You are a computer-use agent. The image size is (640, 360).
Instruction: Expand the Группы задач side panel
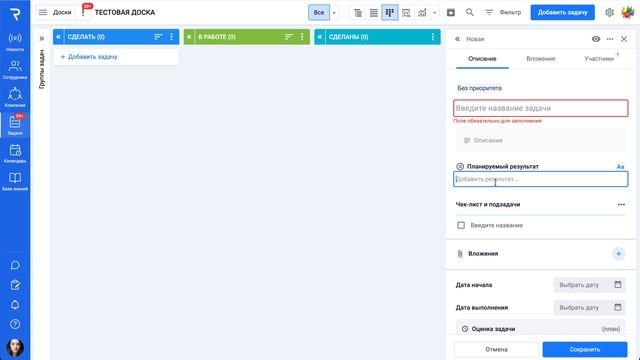(41, 38)
